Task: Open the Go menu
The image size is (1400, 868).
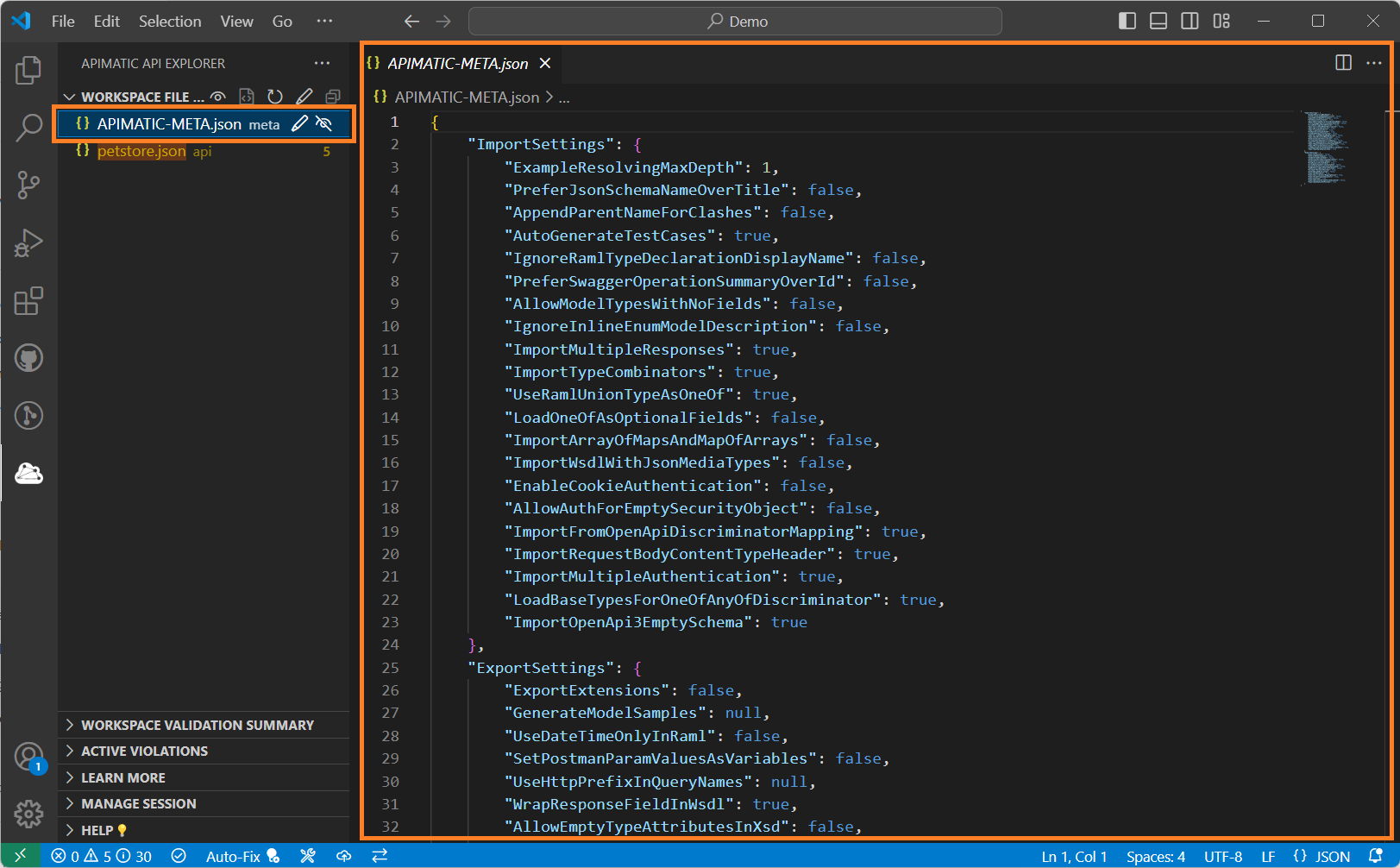Action: pos(282,22)
